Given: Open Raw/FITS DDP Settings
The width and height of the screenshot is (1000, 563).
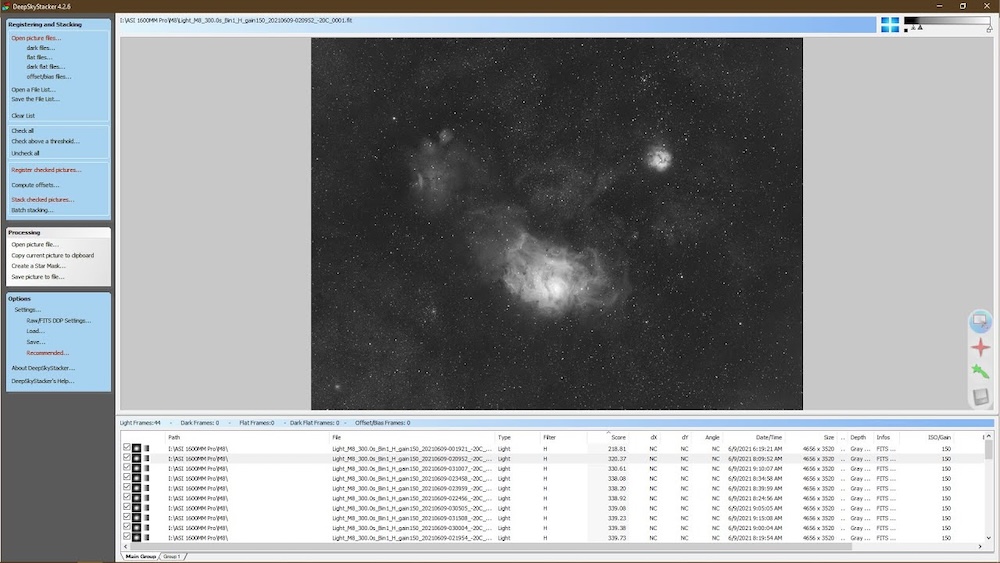Looking at the screenshot, I should 58,320.
